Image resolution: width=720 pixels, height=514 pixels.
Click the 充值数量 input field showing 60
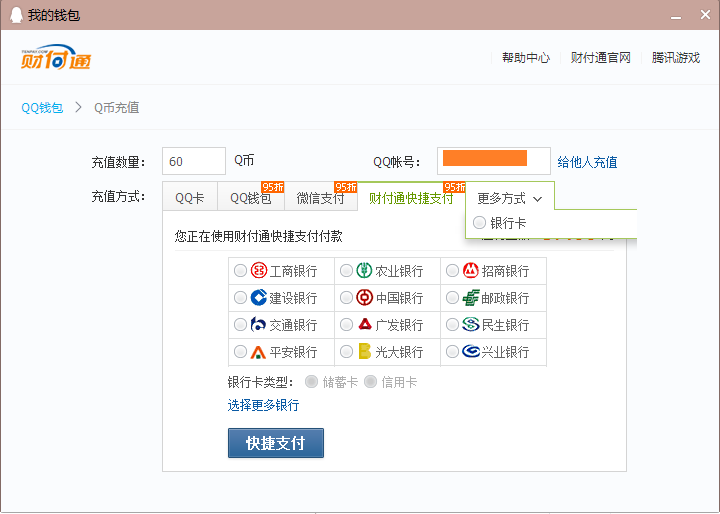point(194,161)
